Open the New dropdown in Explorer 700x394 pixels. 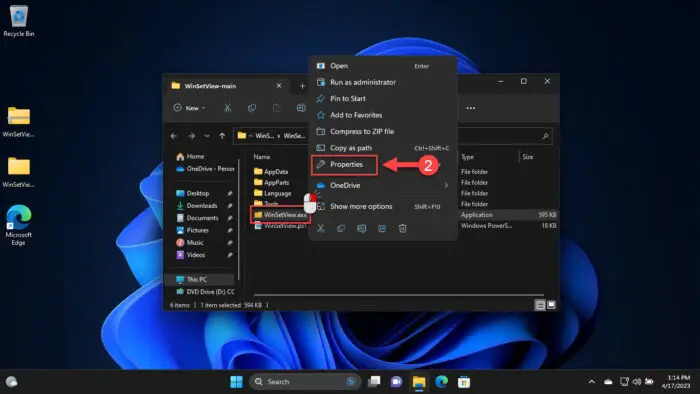point(190,108)
